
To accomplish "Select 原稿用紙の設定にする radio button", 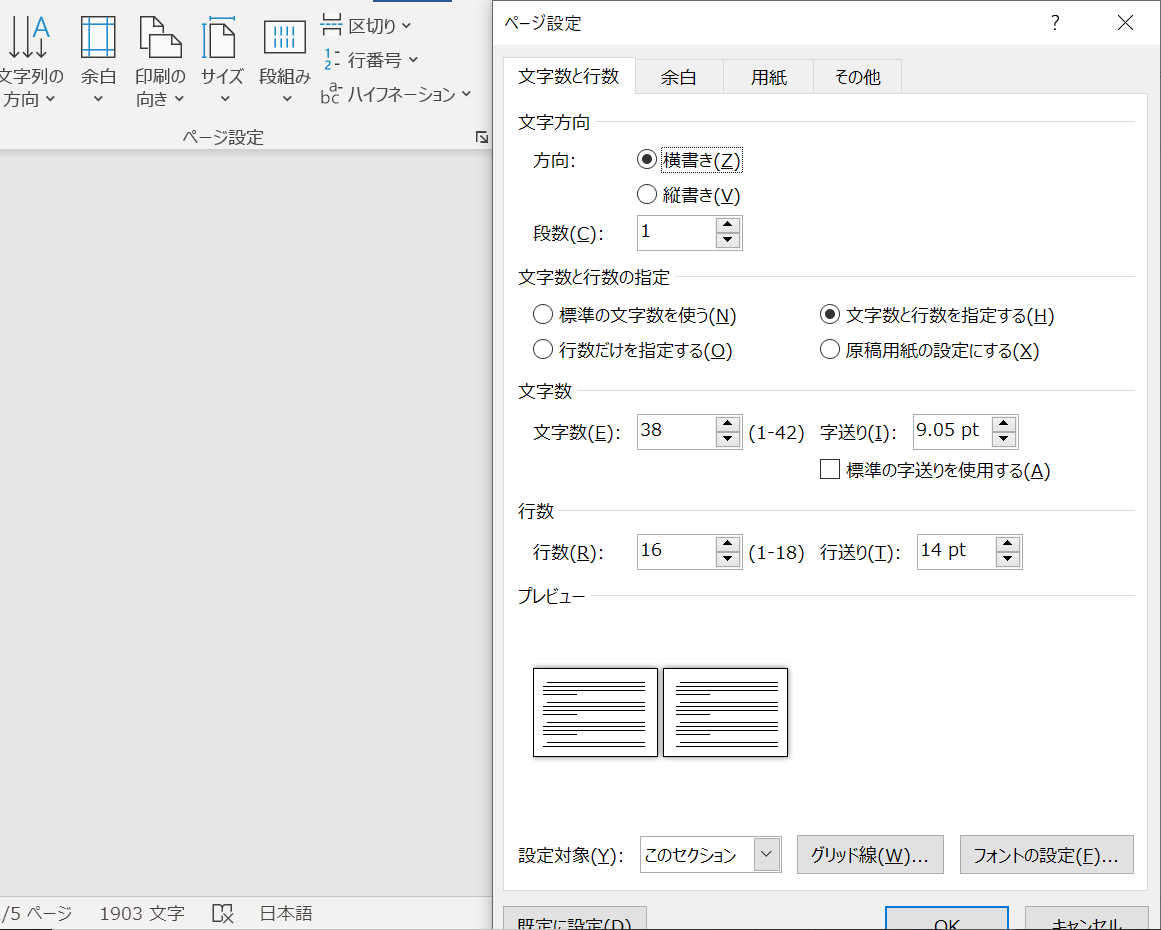I will point(829,350).
